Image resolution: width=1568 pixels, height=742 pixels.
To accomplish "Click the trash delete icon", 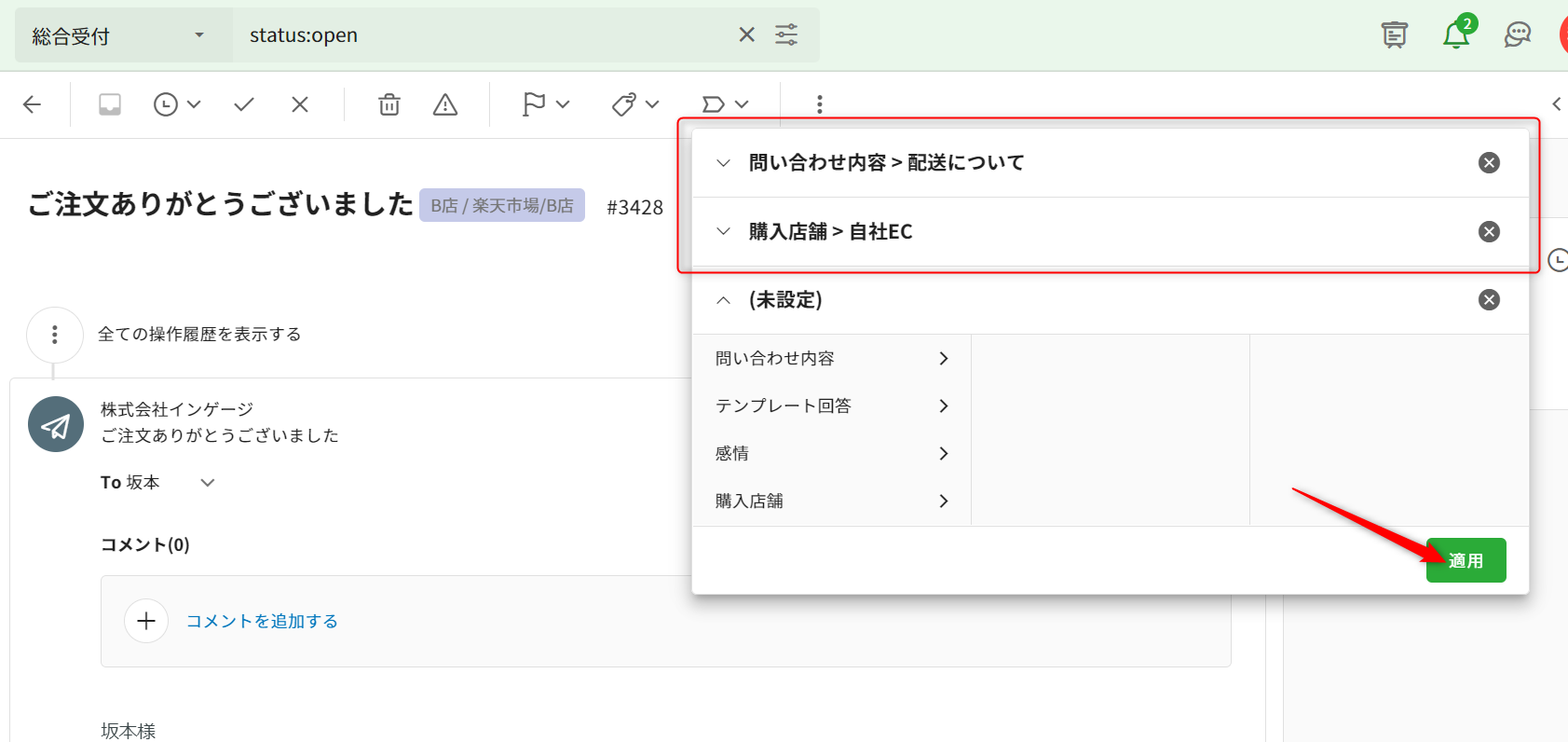I will (x=389, y=104).
